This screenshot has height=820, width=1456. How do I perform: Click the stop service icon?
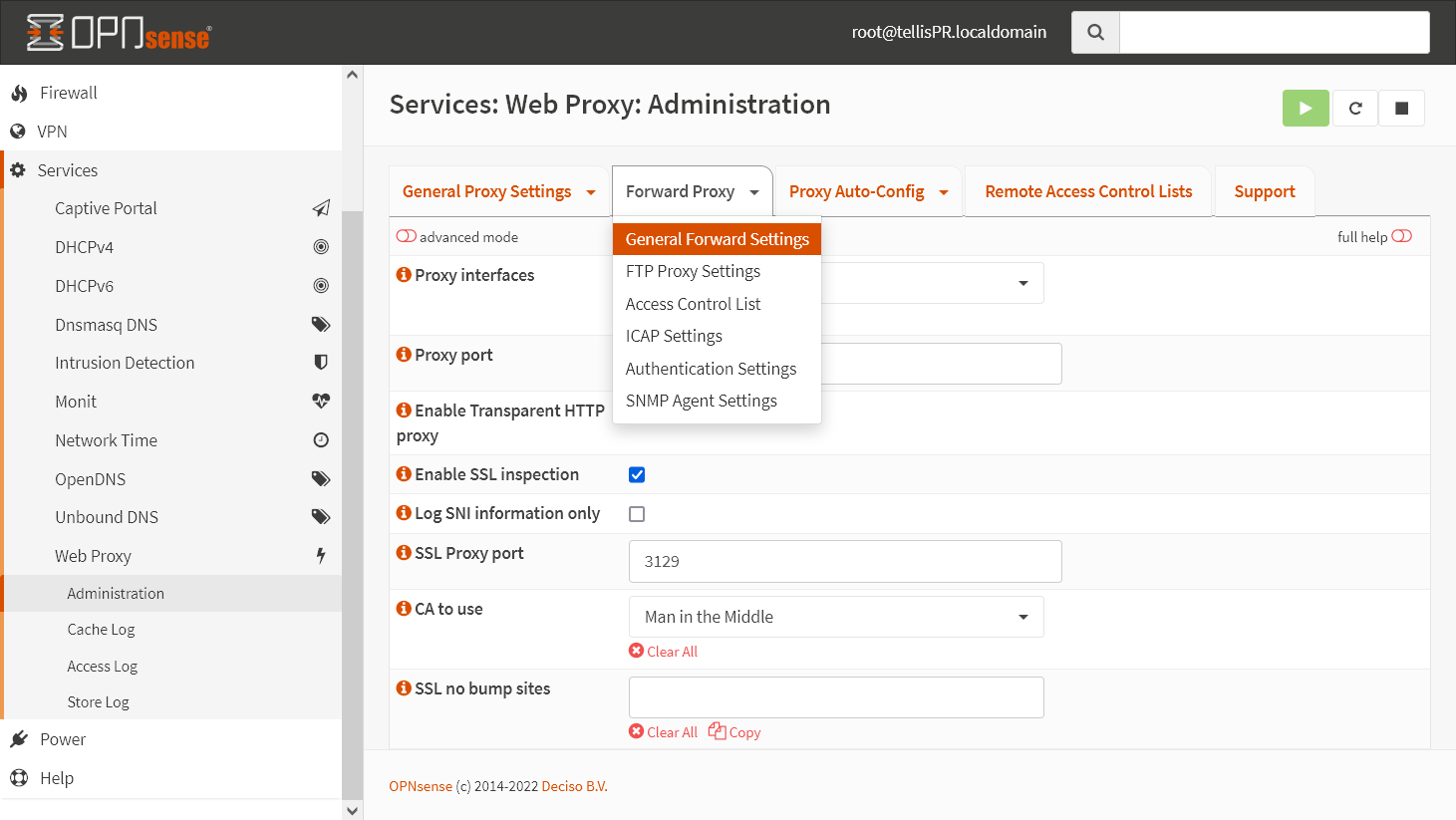1402,108
